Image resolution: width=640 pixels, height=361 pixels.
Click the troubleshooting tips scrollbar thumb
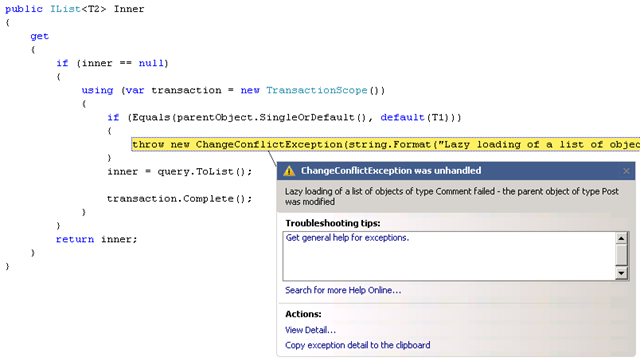tap(621, 255)
